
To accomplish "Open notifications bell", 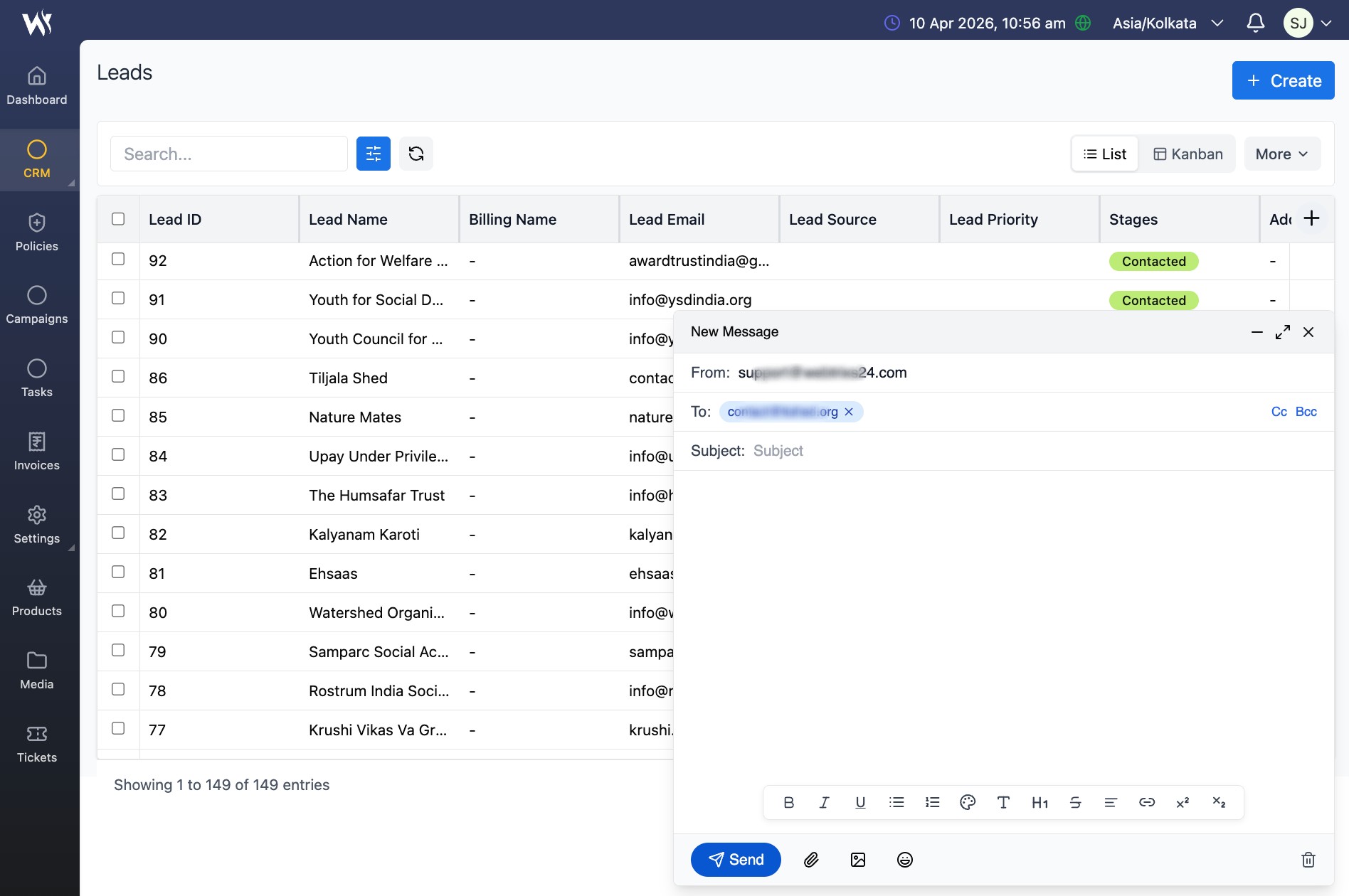I will (x=1256, y=23).
